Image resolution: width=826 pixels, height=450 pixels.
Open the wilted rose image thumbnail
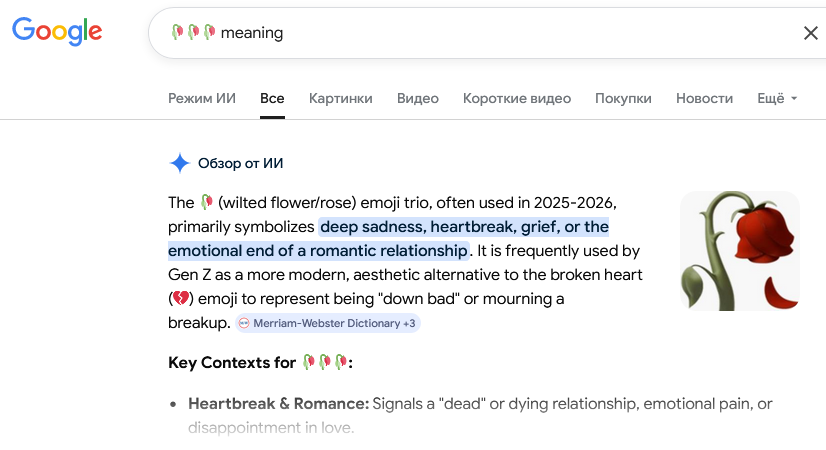pos(740,251)
